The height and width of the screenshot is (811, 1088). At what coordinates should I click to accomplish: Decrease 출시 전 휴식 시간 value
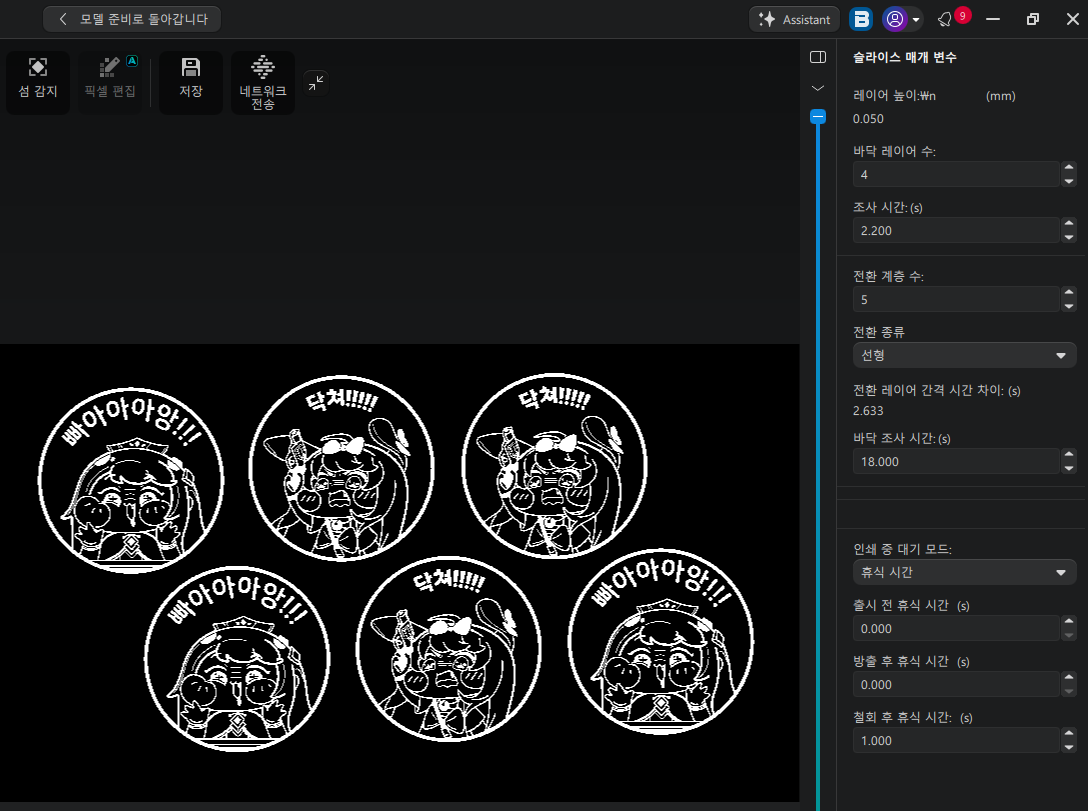1069,635
